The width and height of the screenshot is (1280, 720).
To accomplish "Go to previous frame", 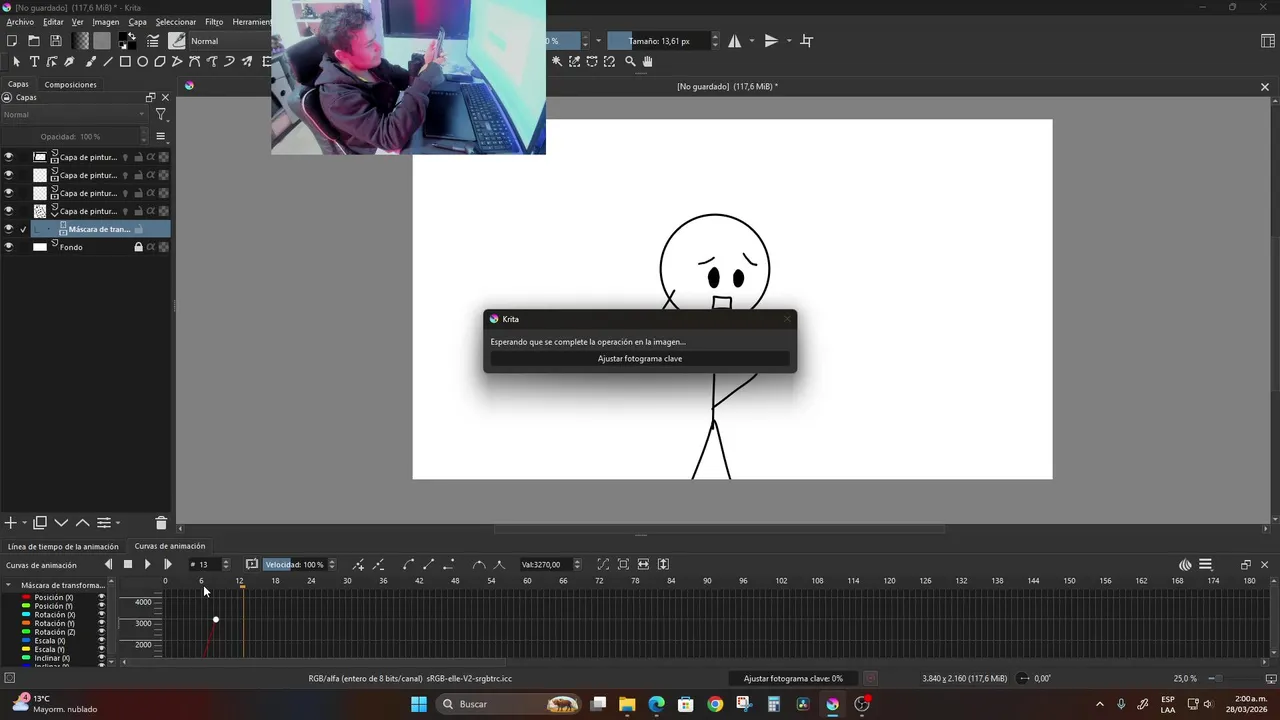I will pyautogui.click(x=108, y=565).
